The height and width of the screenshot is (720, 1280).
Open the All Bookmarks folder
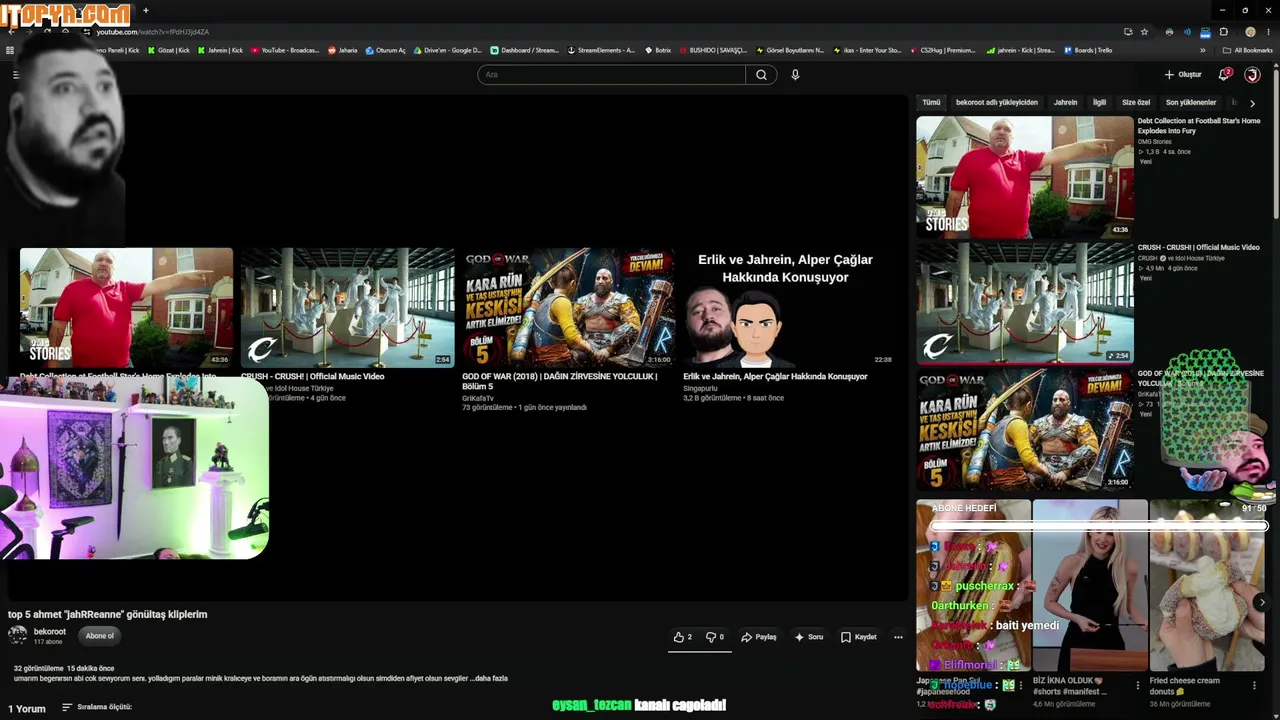[1247, 50]
